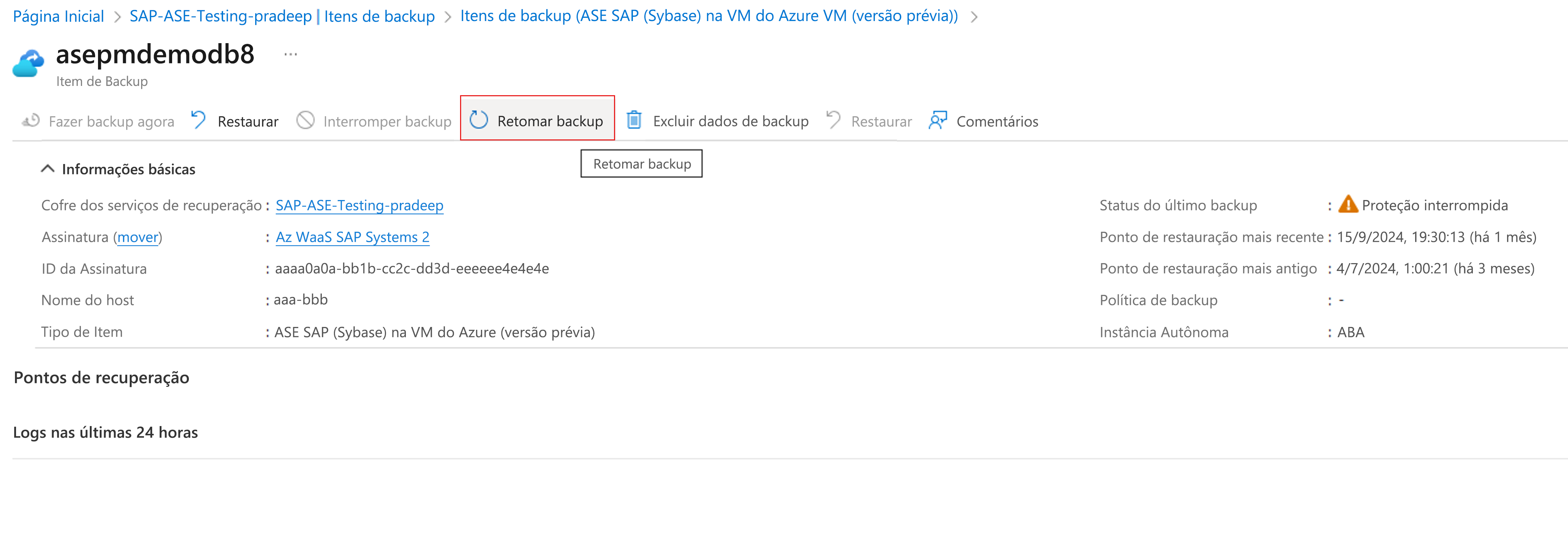
Task: Click the Fazer backup agora clock icon
Action: [31, 121]
